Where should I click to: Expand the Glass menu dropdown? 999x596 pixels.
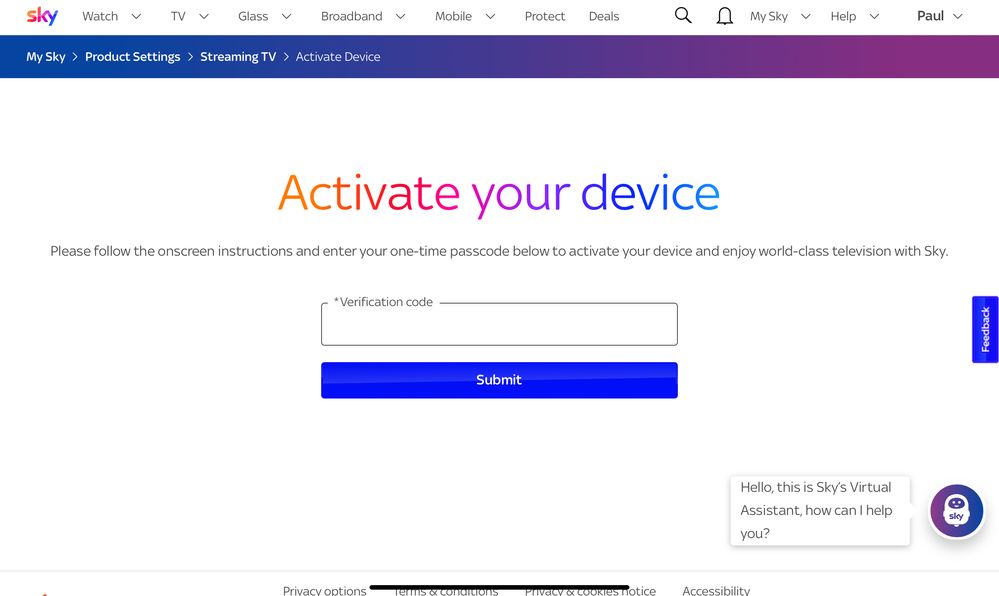(264, 16)
